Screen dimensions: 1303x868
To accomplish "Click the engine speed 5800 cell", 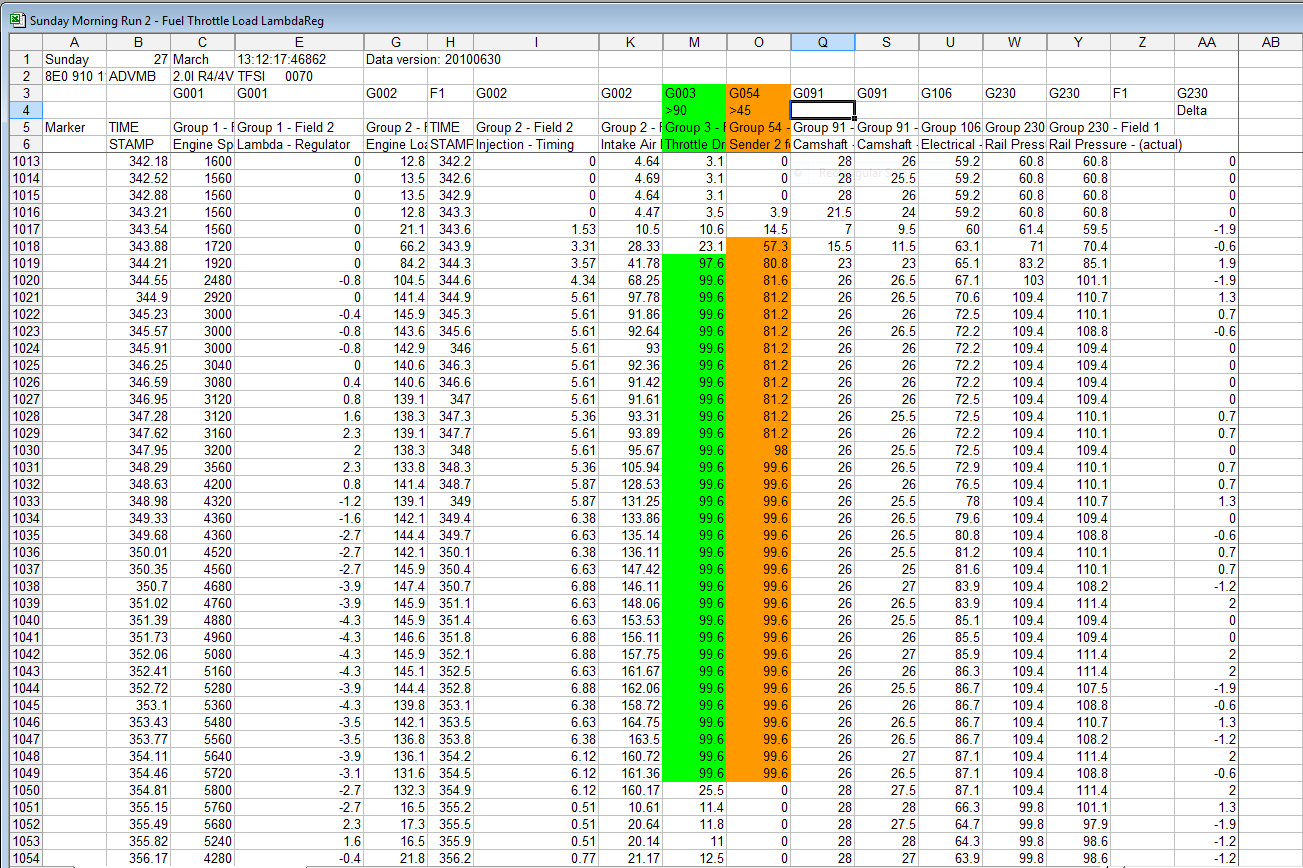I will pos(202,790).
